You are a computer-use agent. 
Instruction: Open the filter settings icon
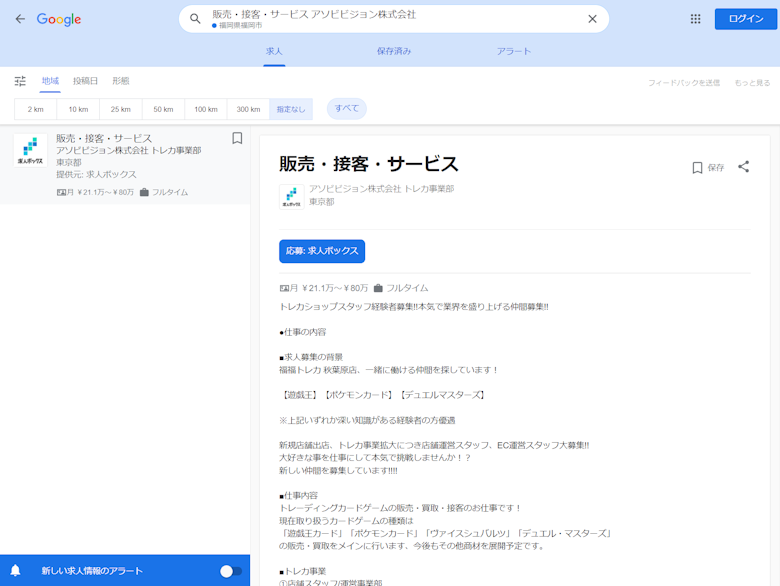tap(20, 81)
